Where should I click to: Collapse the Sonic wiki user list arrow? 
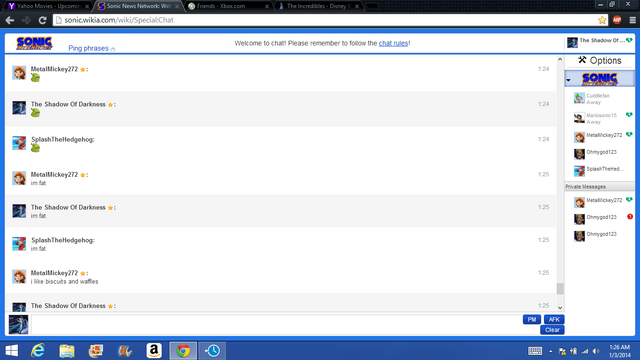point(569,80)
